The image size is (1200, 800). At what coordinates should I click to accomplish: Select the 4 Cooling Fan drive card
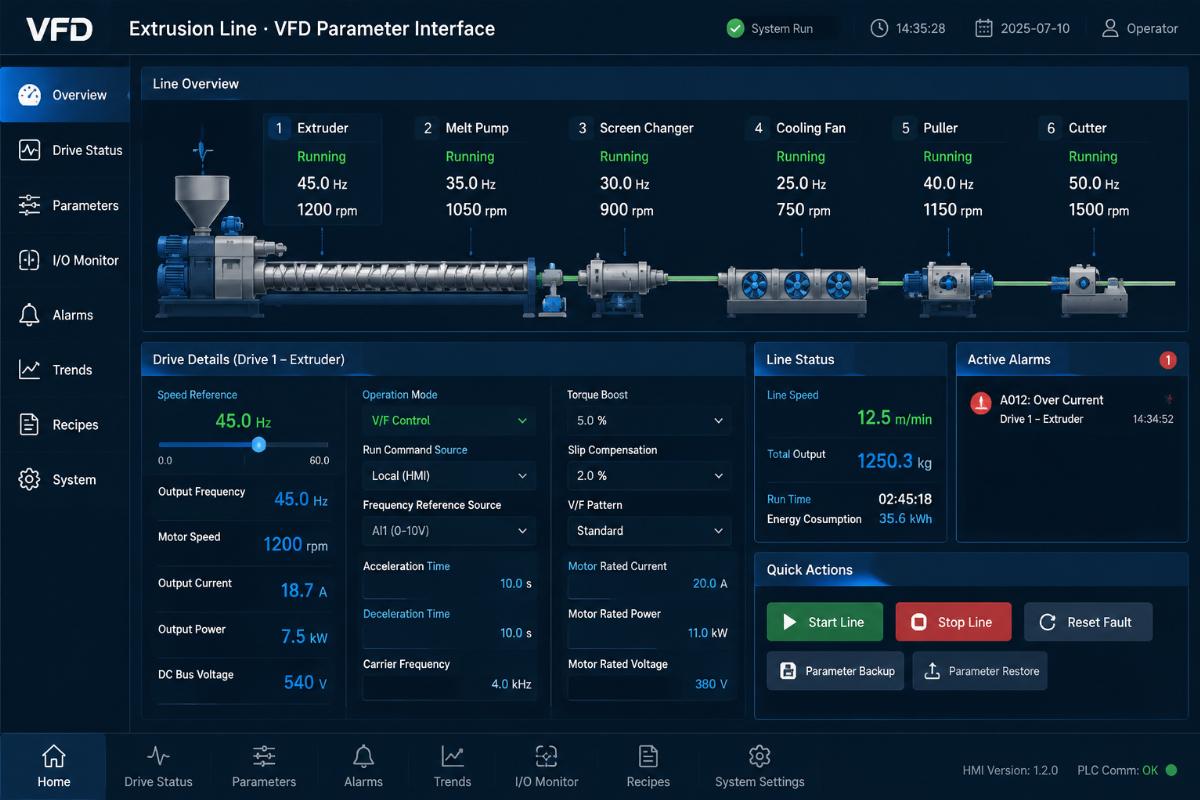click(801, 169)
